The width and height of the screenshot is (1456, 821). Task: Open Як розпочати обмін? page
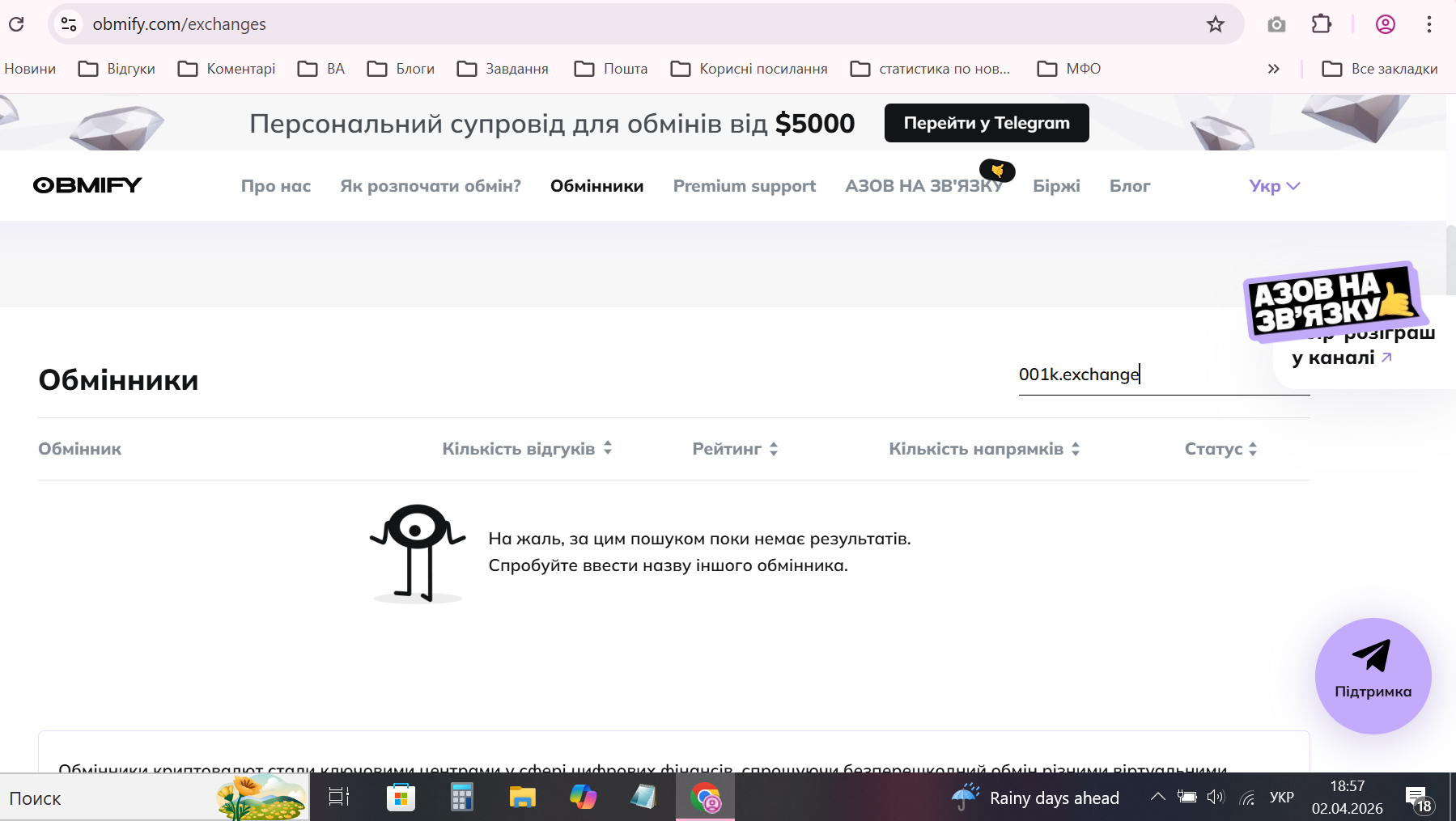click(x=431, y=186)
